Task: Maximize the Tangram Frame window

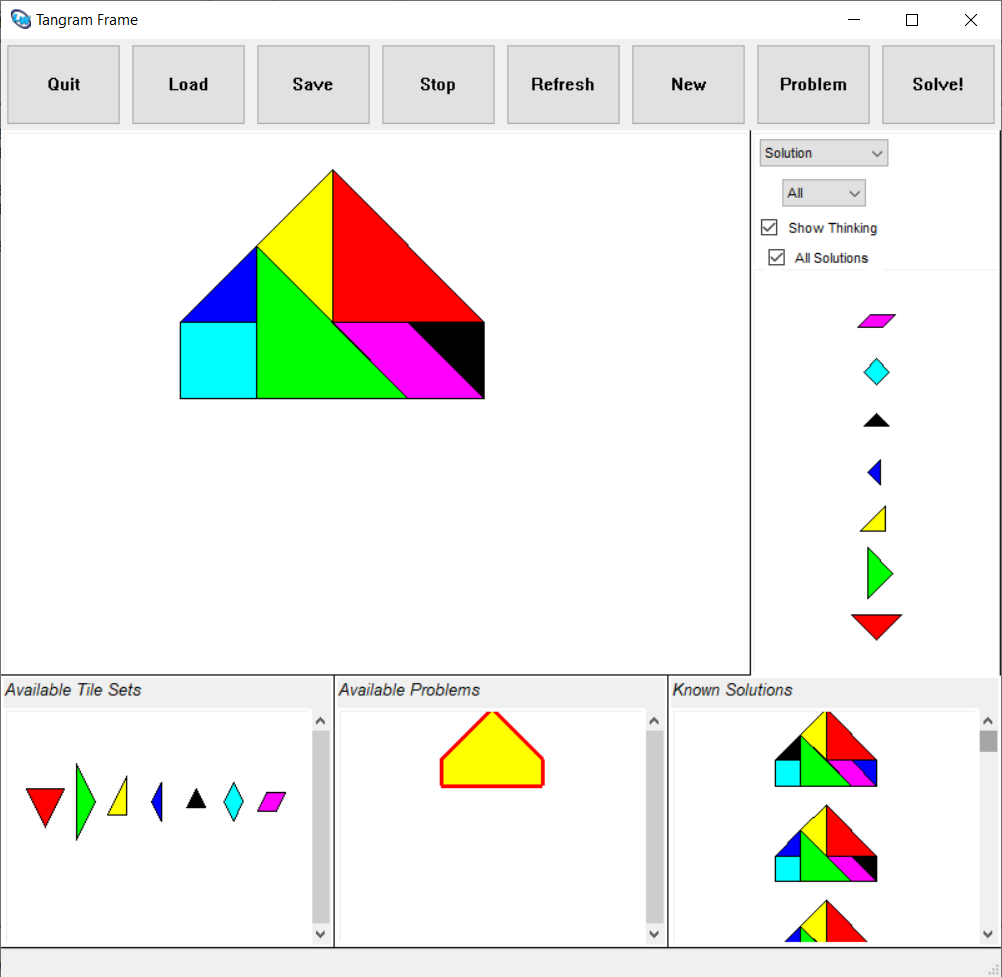Action: (912, 20)
